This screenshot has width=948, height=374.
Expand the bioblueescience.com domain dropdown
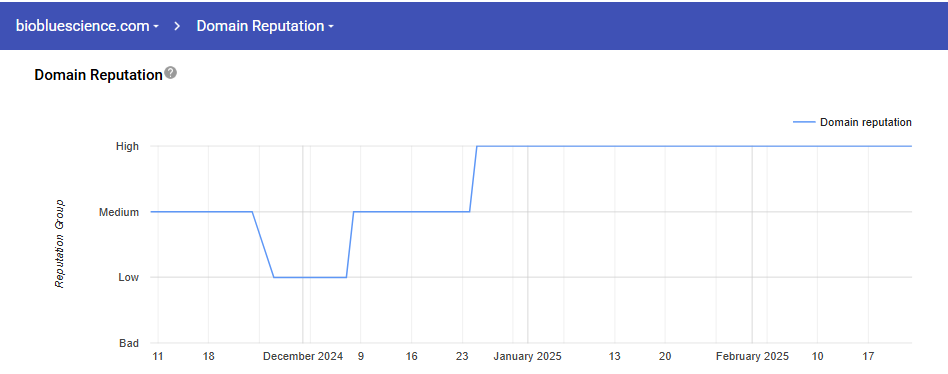point(87,26)
